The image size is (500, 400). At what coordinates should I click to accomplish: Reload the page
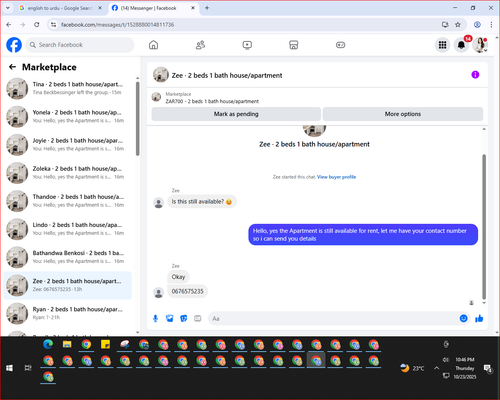(37, 25)
